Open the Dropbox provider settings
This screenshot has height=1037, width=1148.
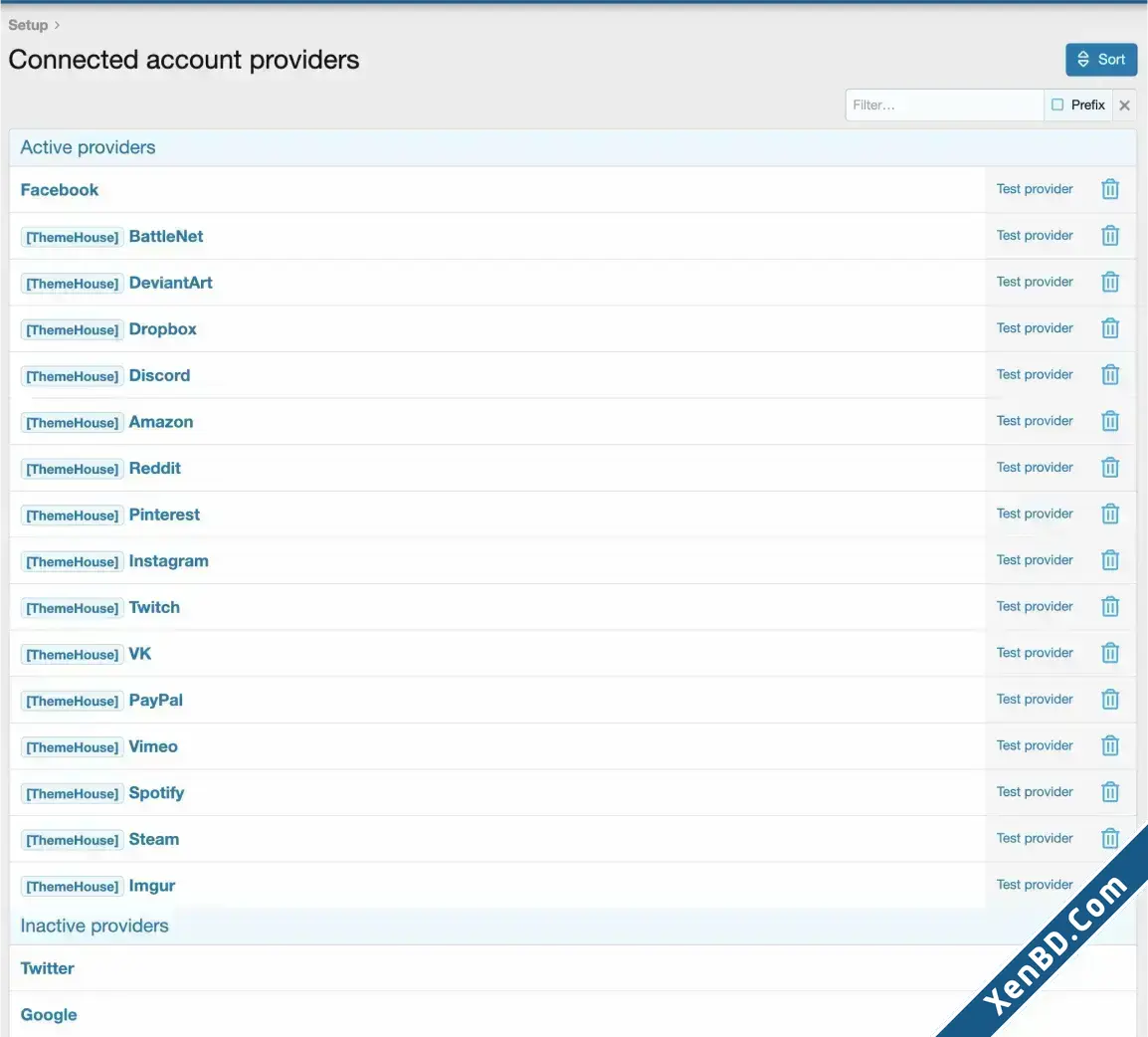162,329
